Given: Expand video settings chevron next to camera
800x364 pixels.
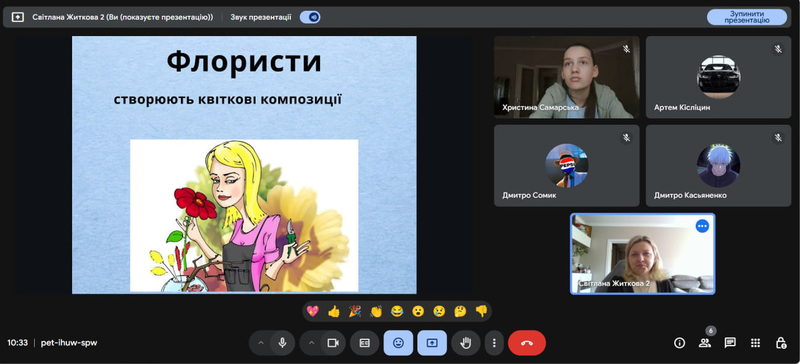Looking at the screenshot, I should point(311,343).
